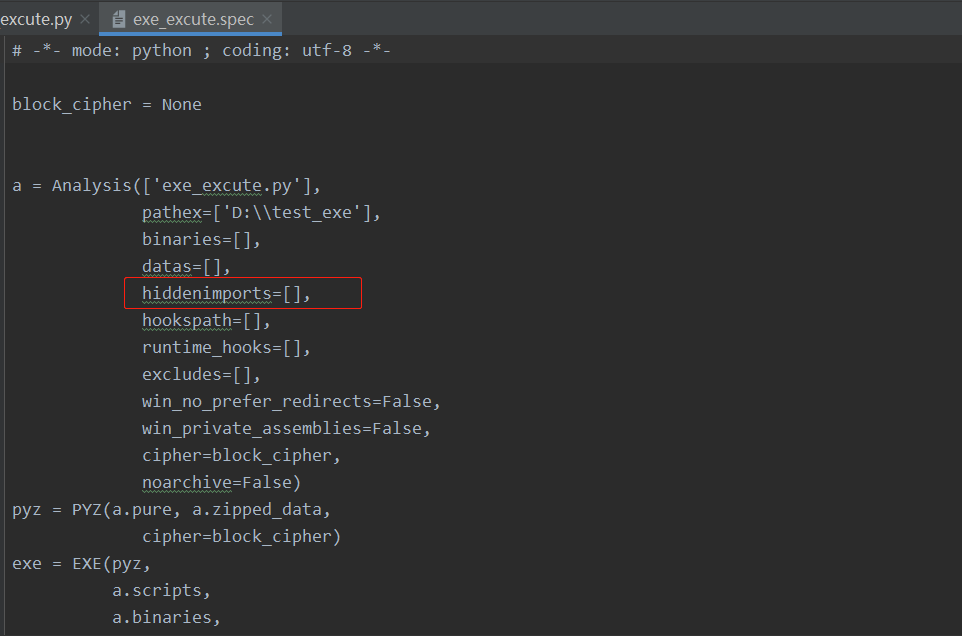Screen dimensions: 962x636
Task: Click on block_cipher = None line
Action: point(107,104)
